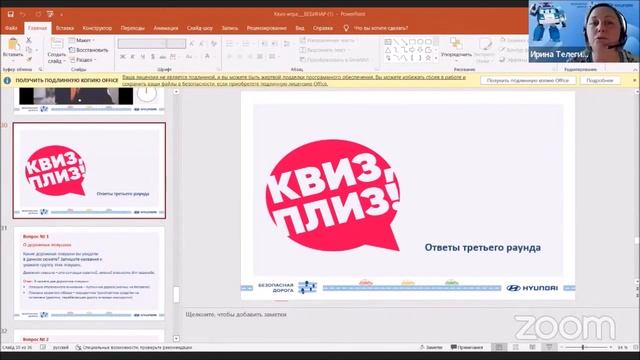The height and width of the screenshot is (360, 640).
Task: Switch to the Слайд-шоу ribbon tab
Action: 200,28
